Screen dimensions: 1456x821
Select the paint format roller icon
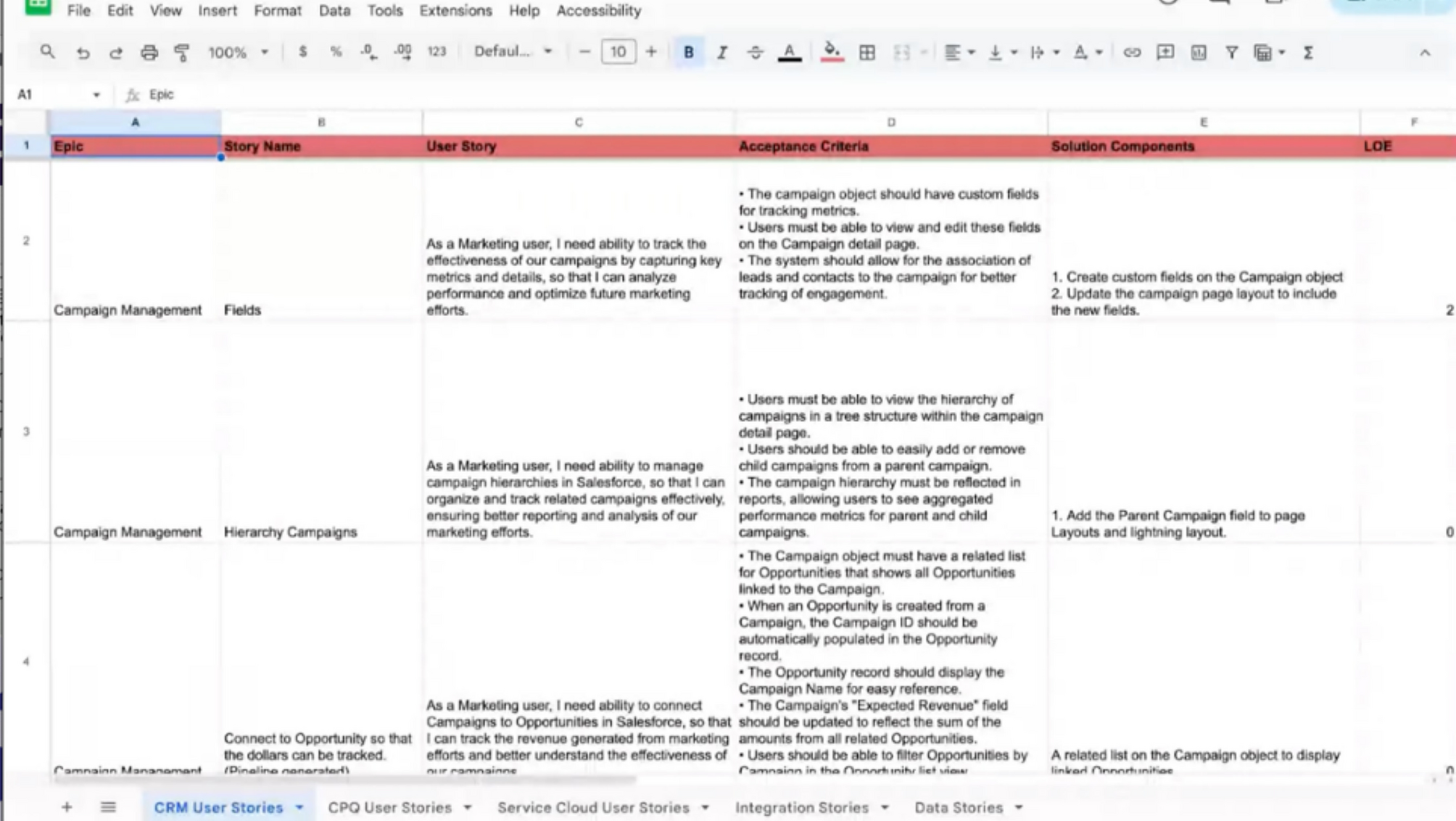(182, 53)
